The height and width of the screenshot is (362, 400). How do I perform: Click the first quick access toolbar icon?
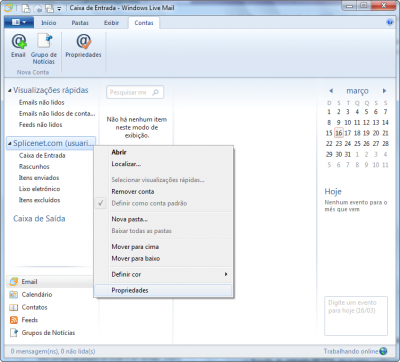[27, 8]
